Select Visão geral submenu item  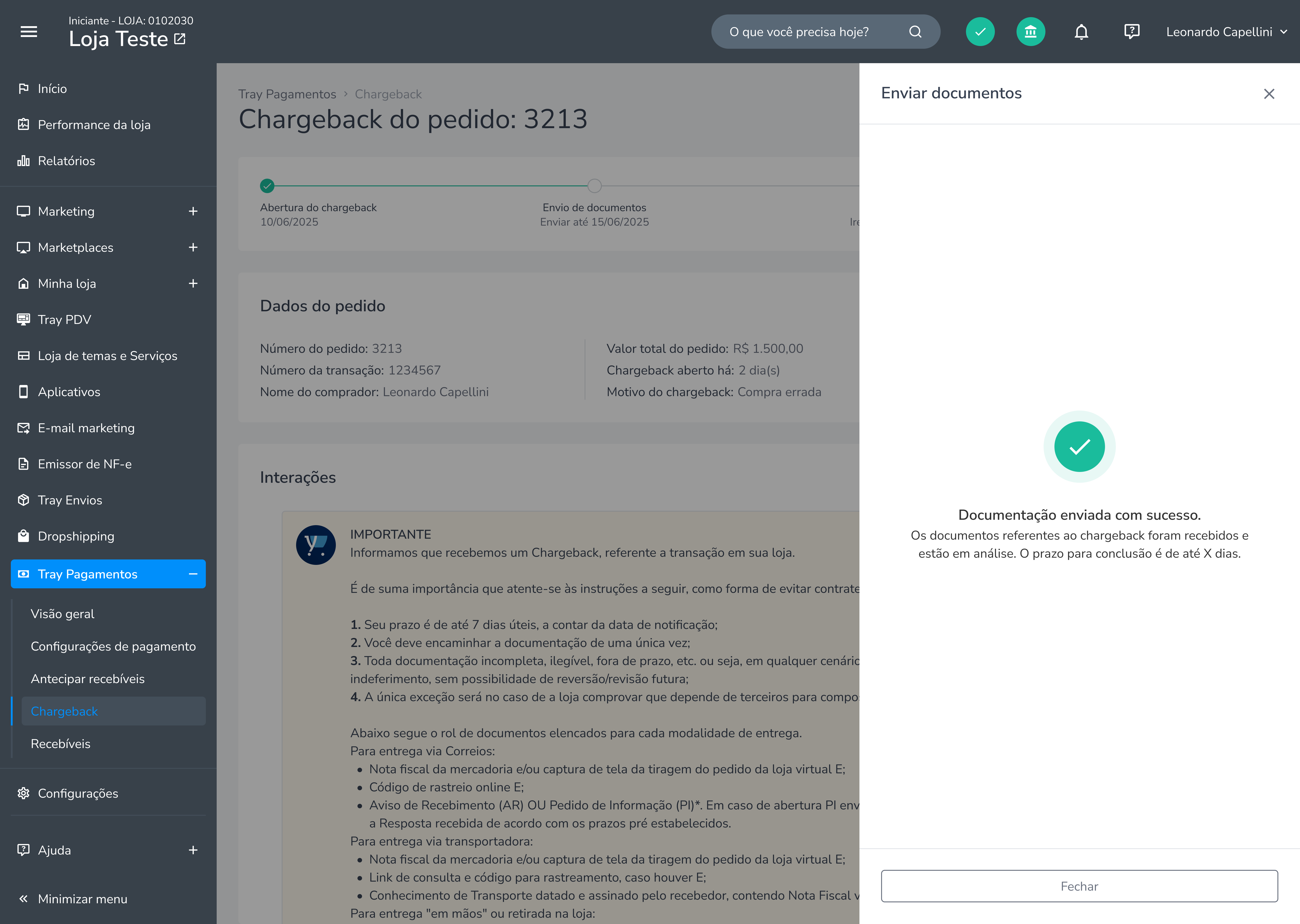tap(63, 614)
